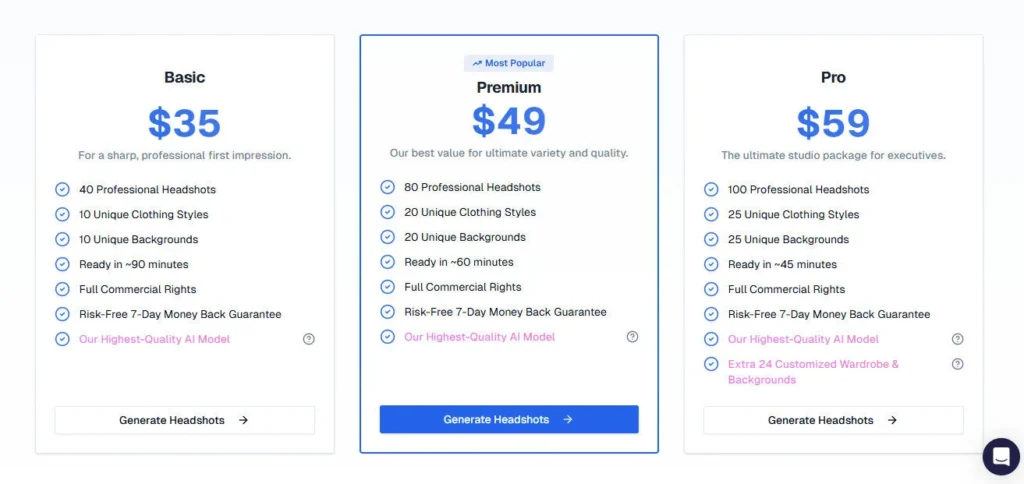Click the Most Popular trending badge
Image resolution: width=1024 pixels, height=484 pixels.
[x=509, y=63]
